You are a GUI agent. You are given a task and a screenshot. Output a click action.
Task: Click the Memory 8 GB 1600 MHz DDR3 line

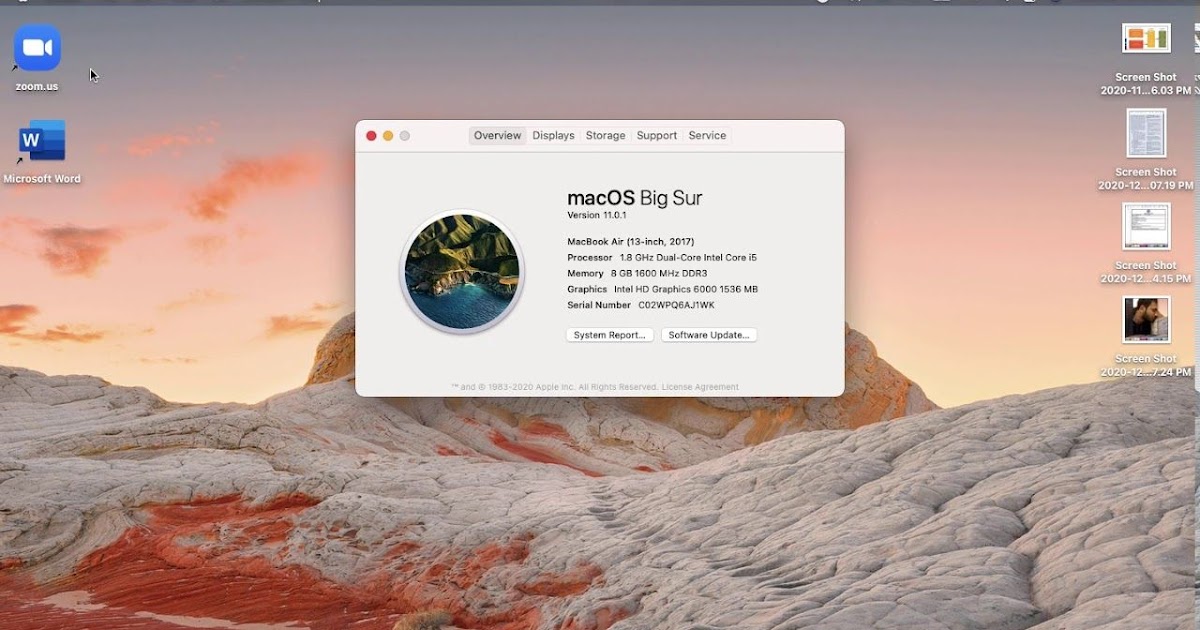coord(637,273)
